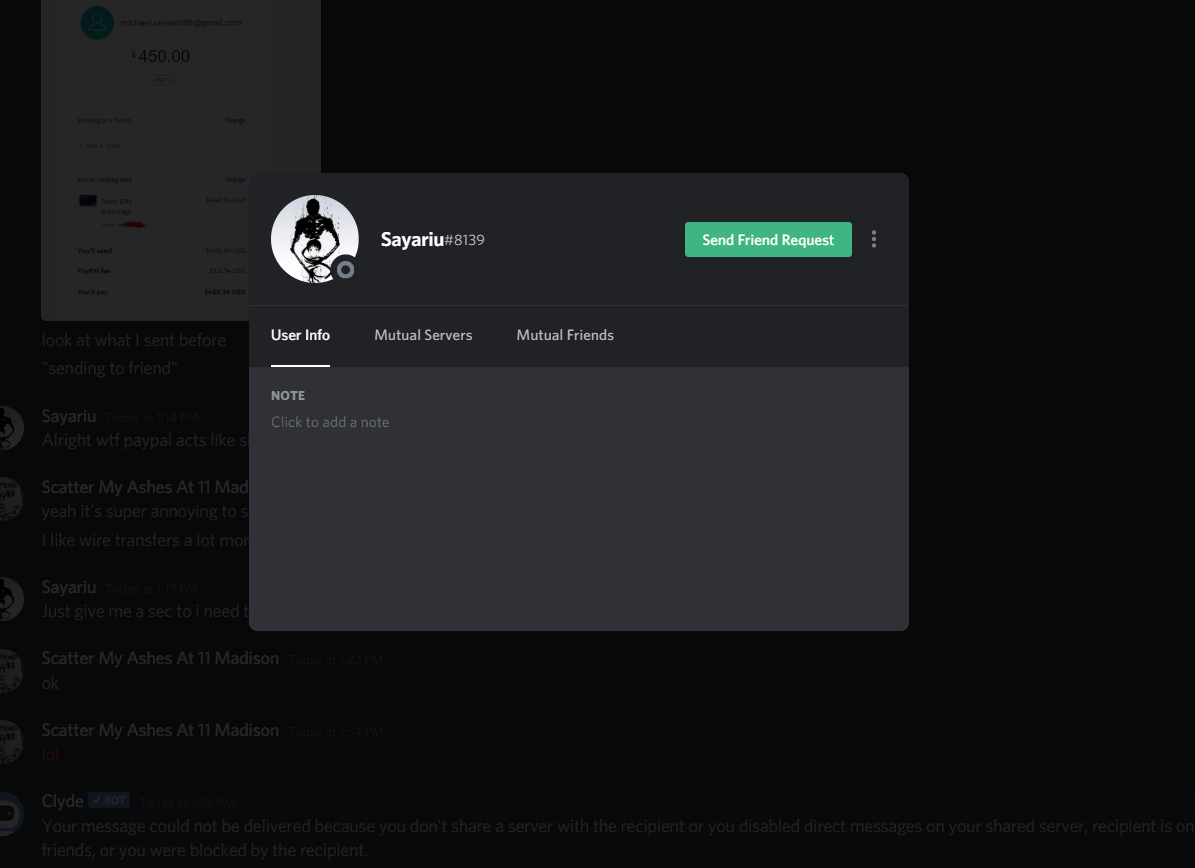This screenshot has width=1195, height=868.
Task: Click 'Today at 1:34 PM' timestamp beside Scatter My Ashes
Action: point(335,732)
